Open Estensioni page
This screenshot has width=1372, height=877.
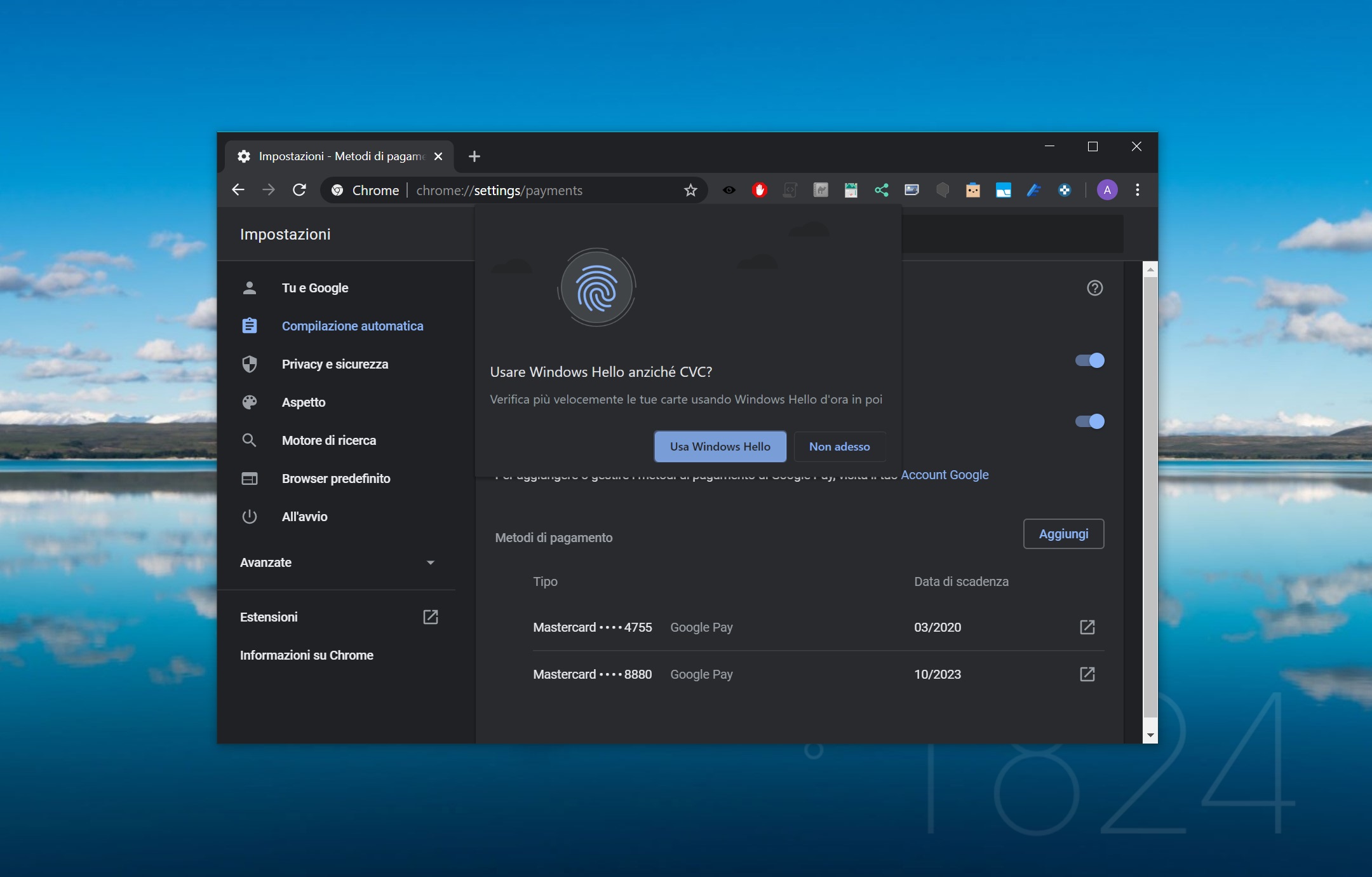269,617
